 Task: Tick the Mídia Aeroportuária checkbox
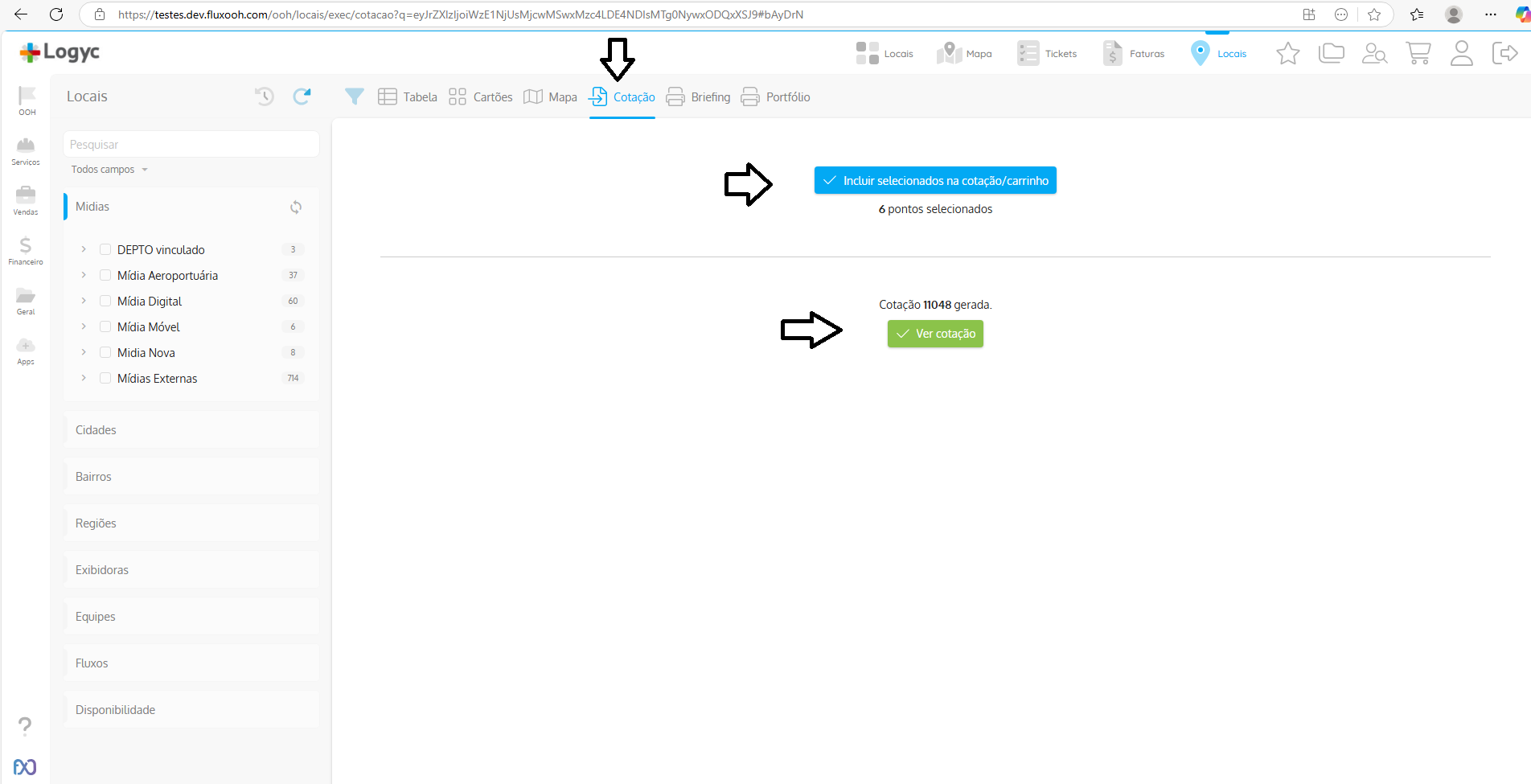coord(105,275)
